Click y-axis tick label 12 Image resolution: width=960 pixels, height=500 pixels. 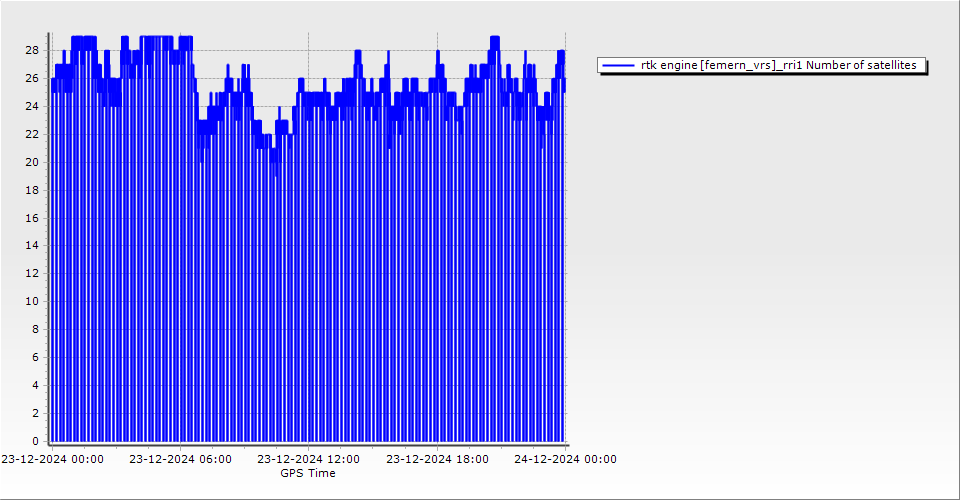(32, 273)
